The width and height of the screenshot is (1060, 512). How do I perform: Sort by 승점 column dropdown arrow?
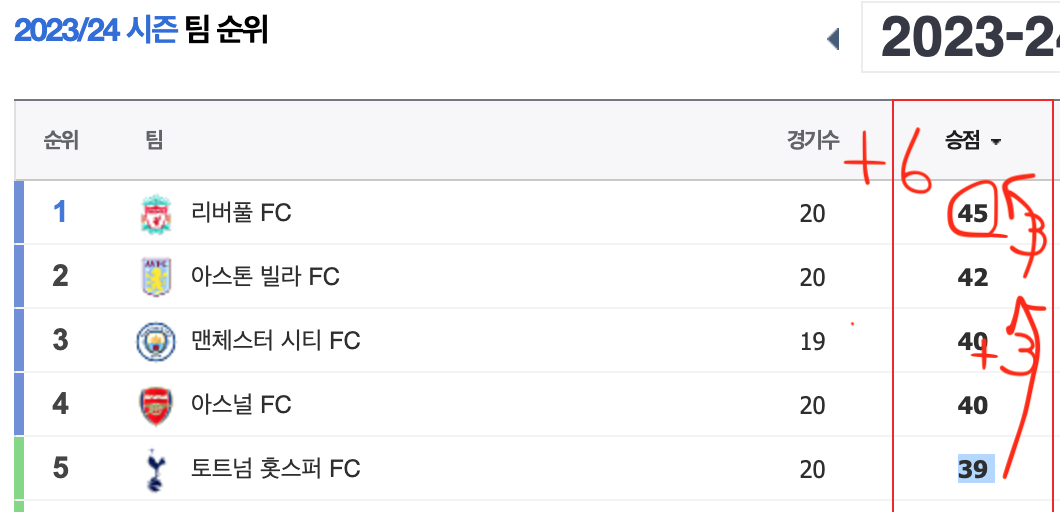click(x=995, y=142)
